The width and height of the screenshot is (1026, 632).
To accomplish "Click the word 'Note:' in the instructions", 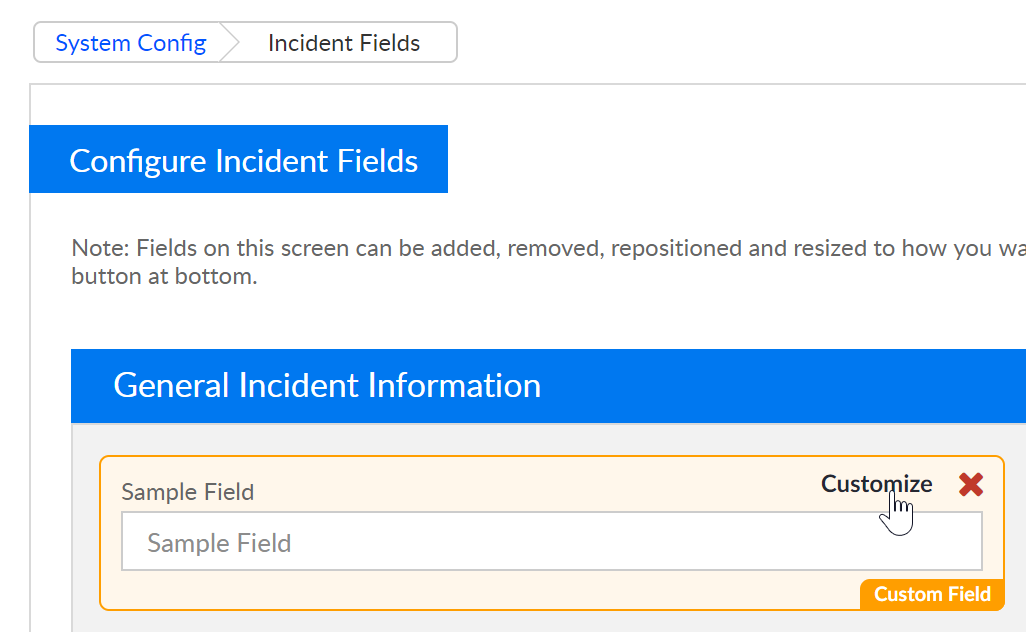I will tap(100, 248).
